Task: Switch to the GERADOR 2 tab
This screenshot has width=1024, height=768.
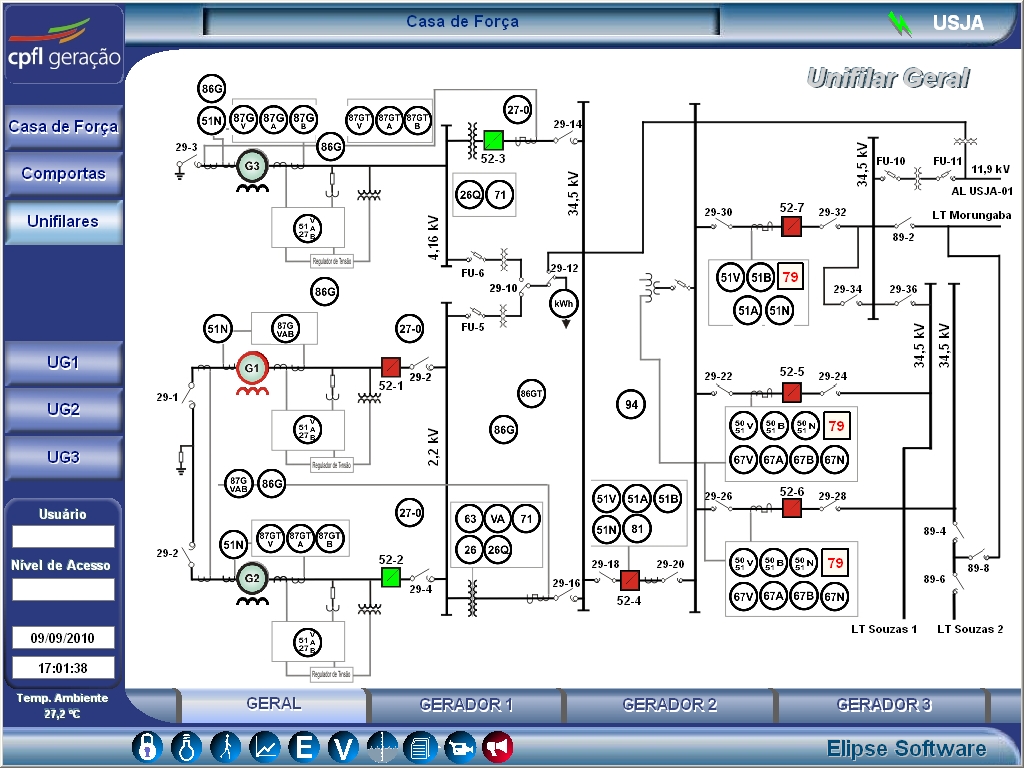Action: [669, 705]
